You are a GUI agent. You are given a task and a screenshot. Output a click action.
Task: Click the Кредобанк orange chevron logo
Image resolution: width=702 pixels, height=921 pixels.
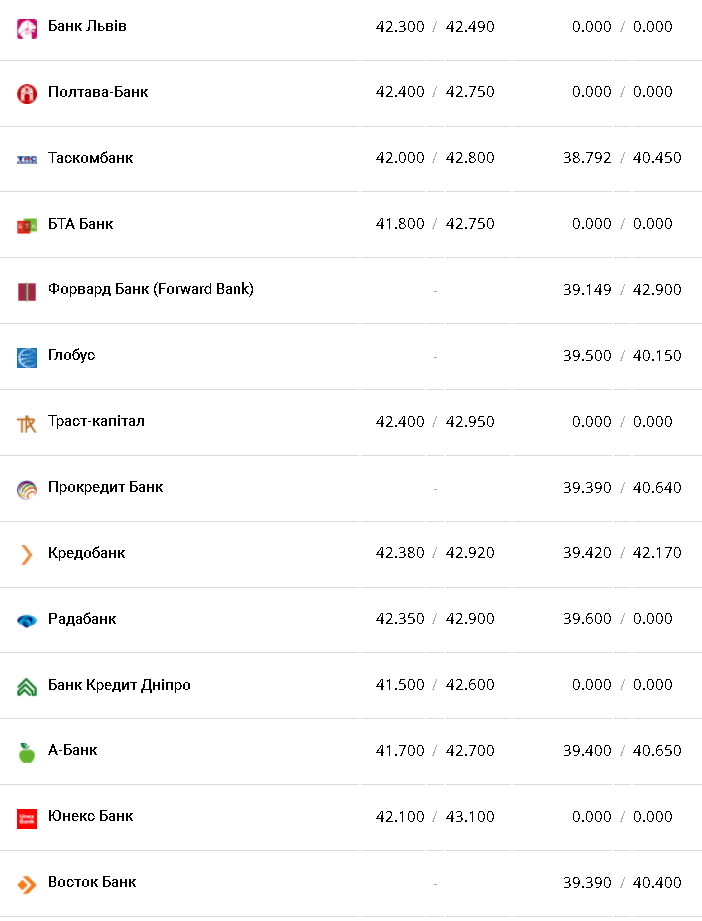(x=27, y=554)
